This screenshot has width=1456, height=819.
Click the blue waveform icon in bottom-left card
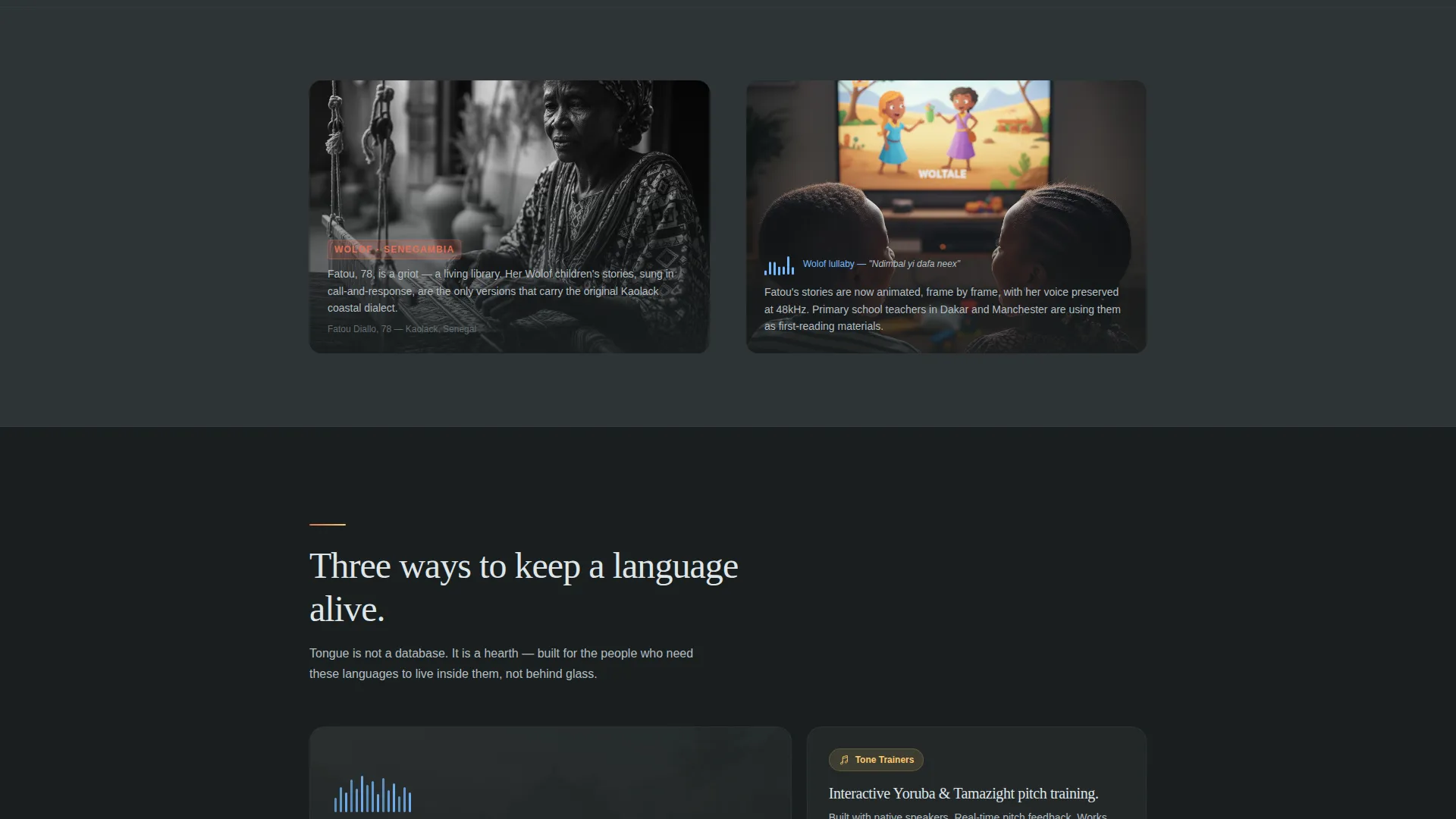372,794
